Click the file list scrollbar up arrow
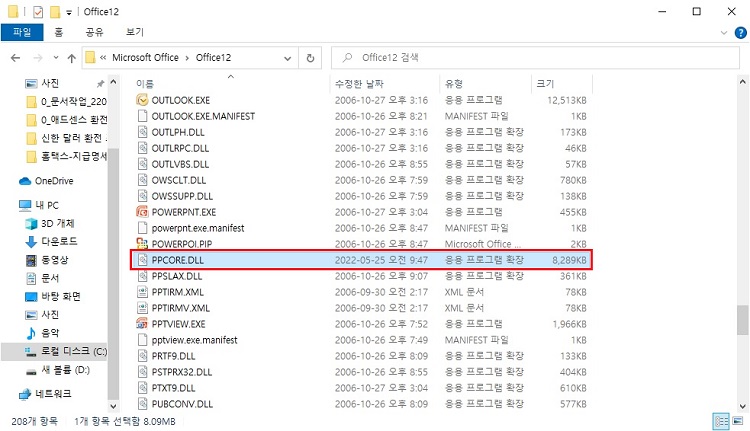Viewport: 750px width, 431px height. pyautogui.click(x=742, y=82)
